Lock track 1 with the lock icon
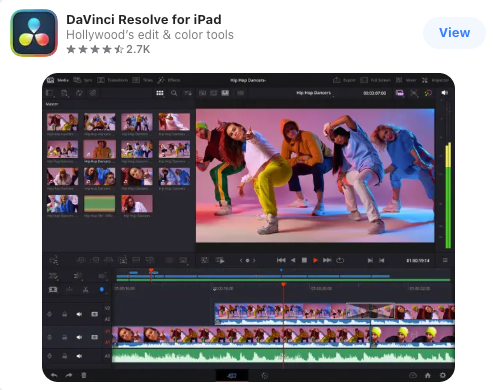Viewport: 493px width, 390px height. pyautogui.click(x=64, y=337)
